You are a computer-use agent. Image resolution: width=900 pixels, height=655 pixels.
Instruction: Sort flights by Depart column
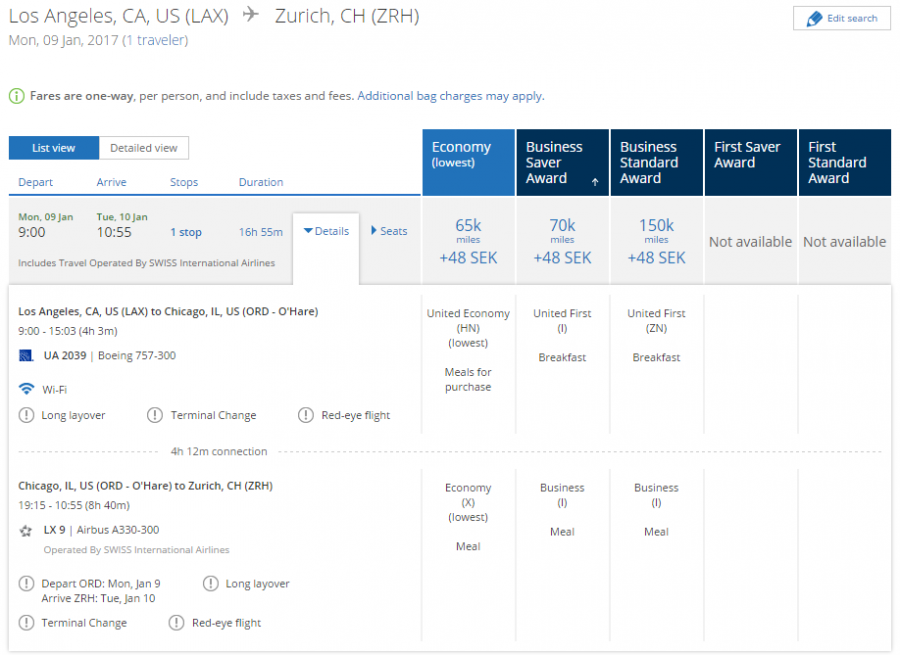(36, 182)
